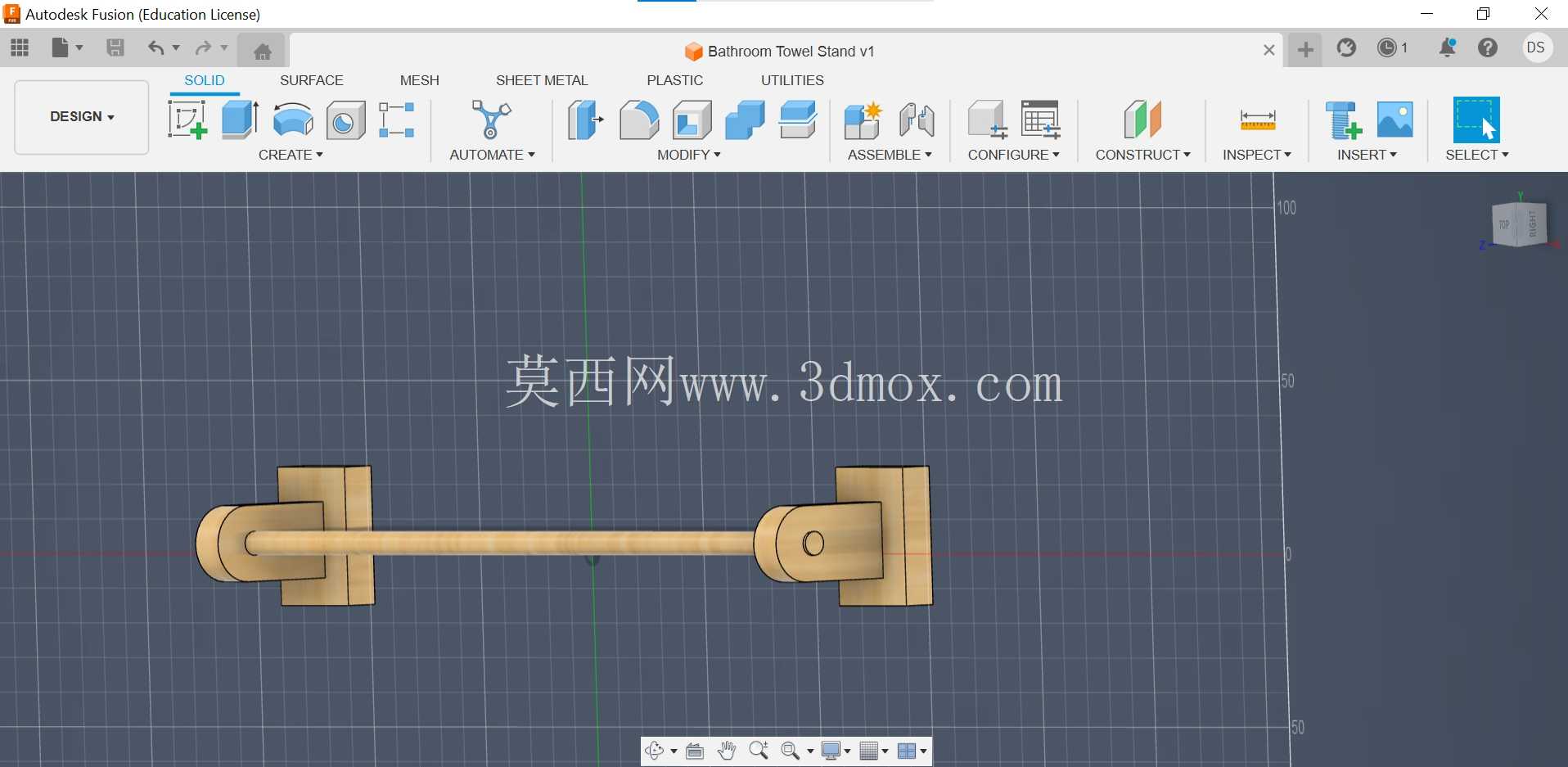Open the File menu document icon
The image size is (1568, 767).
click(x=60, y=48)
